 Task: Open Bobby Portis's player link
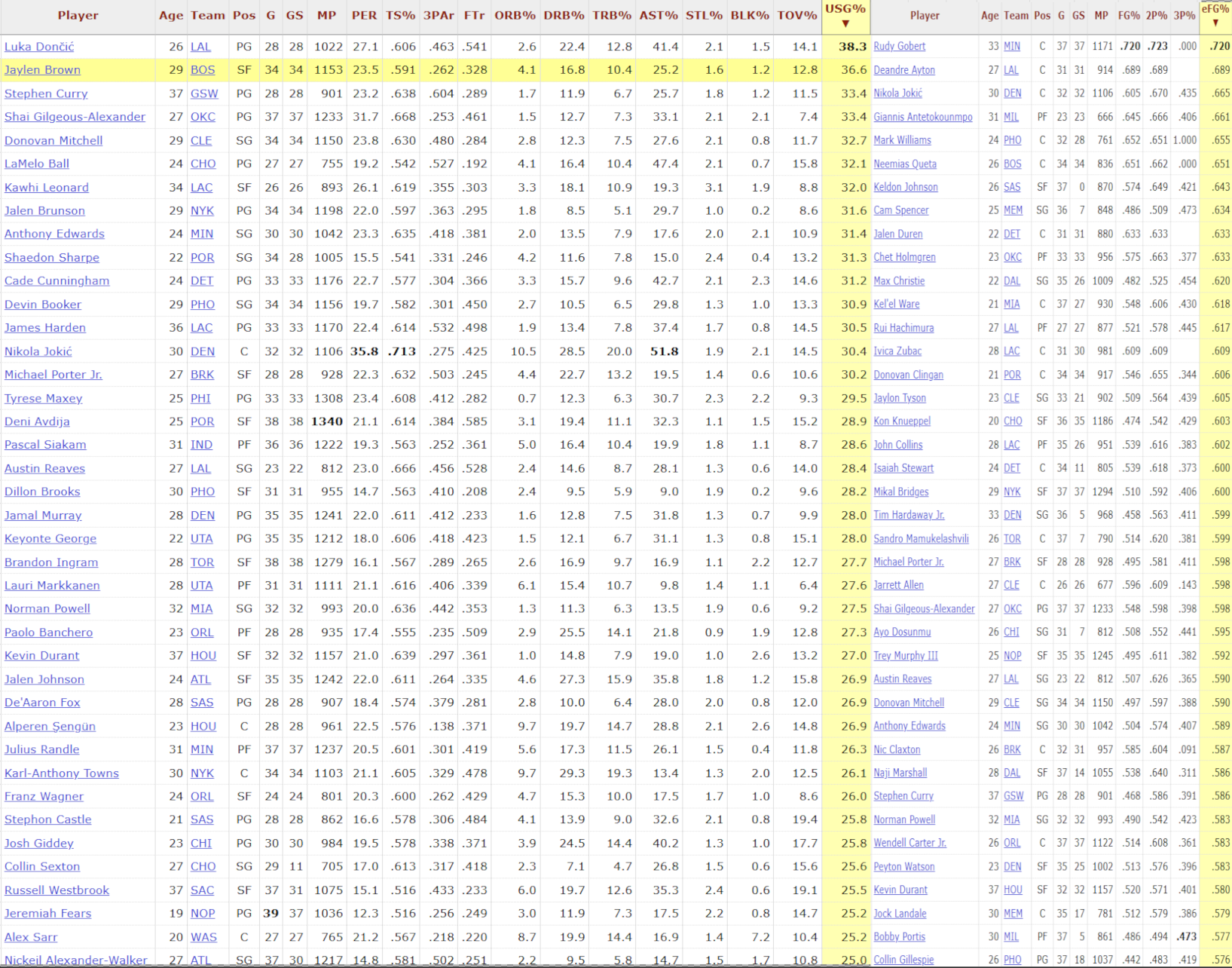[900, 937]
